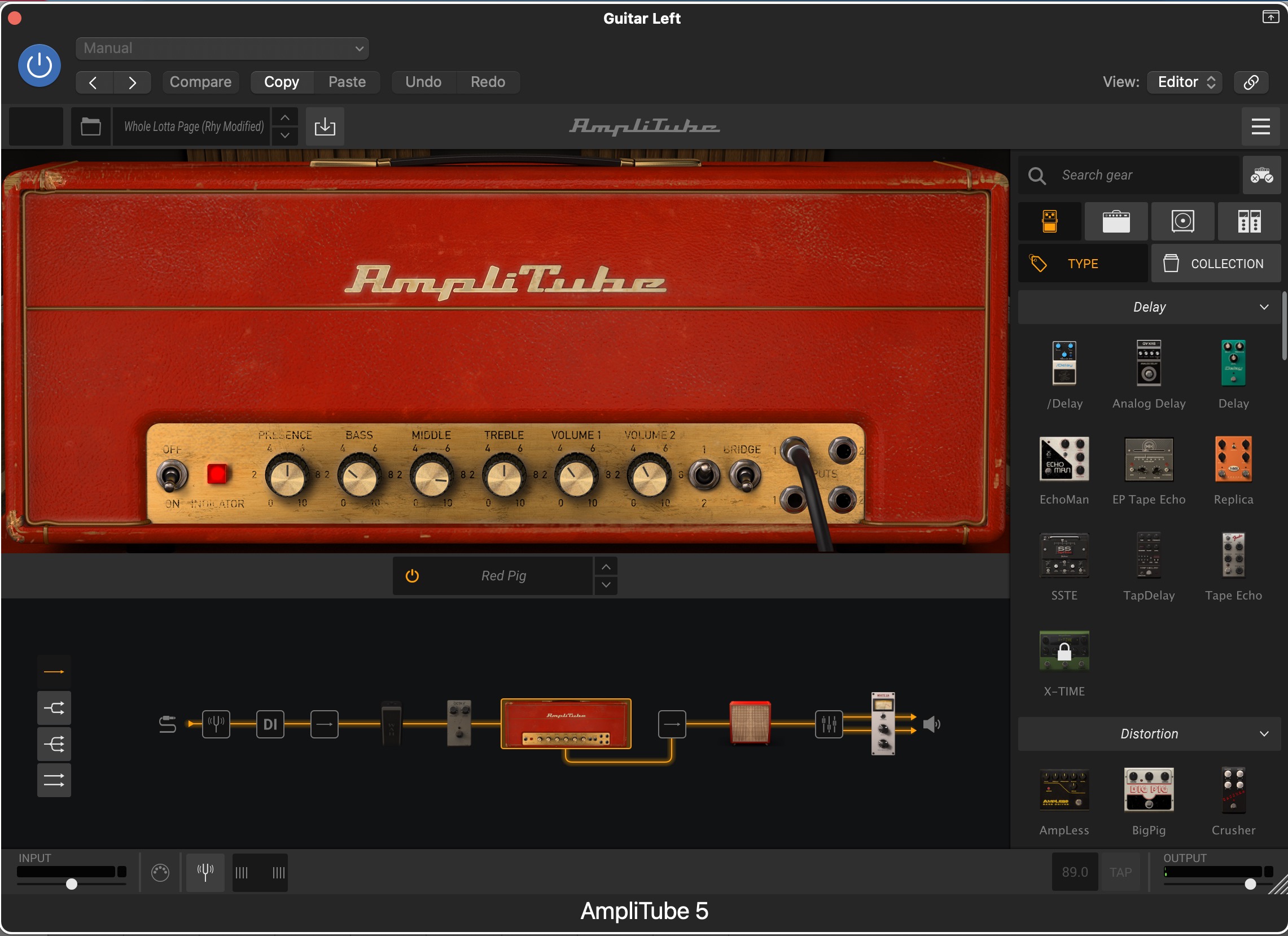Step to next amp model arrow down
The width and height of the screenshot is (1288, 936).
point(606,585)
